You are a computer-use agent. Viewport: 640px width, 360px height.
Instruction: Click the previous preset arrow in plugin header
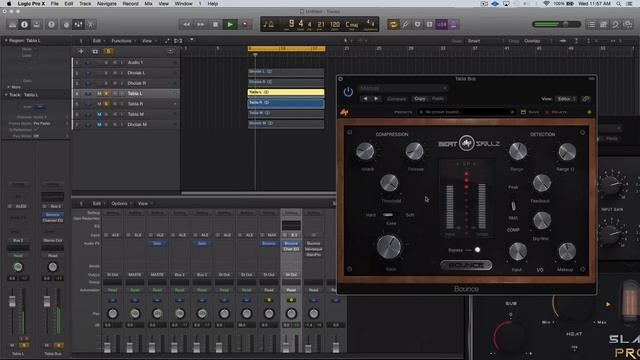365,99
